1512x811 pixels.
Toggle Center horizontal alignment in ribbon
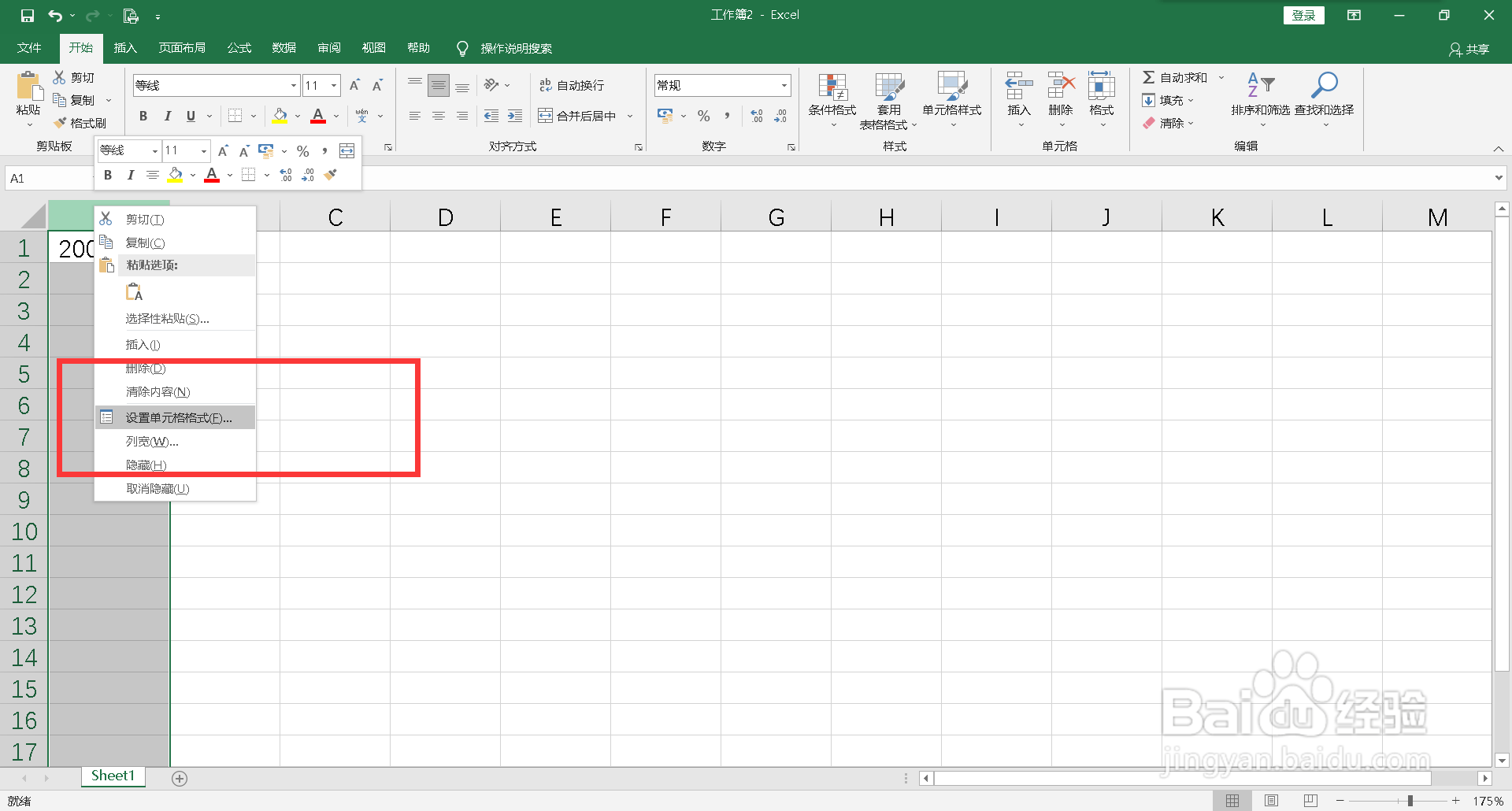(439, 116)
